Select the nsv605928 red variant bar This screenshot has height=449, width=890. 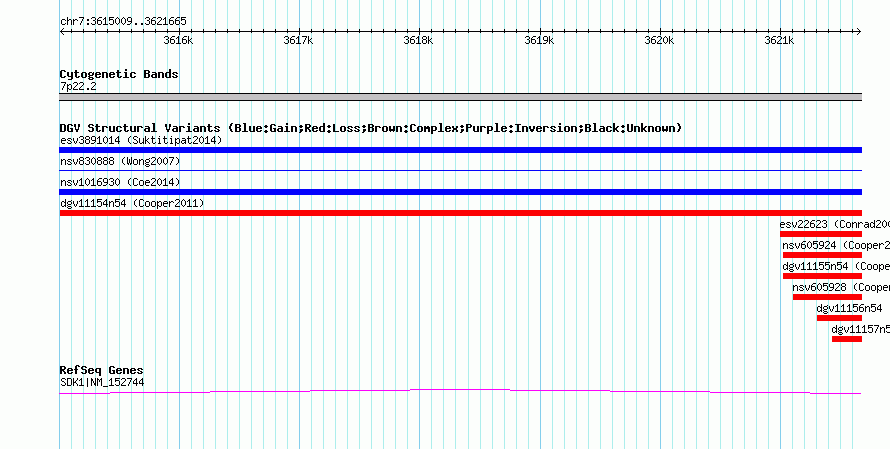pyautogui.click(x=827, y=297)
